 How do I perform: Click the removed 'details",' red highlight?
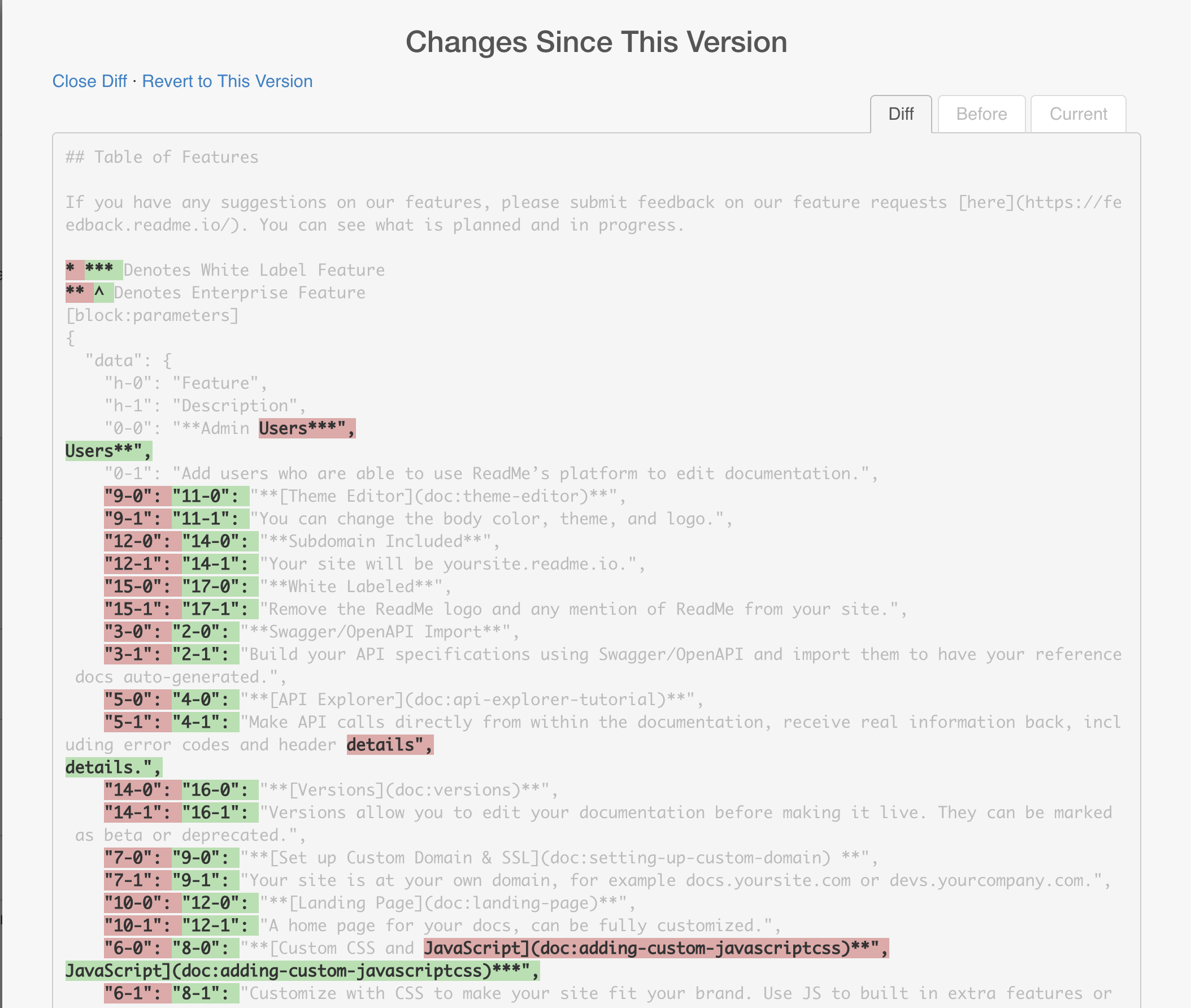390,745
